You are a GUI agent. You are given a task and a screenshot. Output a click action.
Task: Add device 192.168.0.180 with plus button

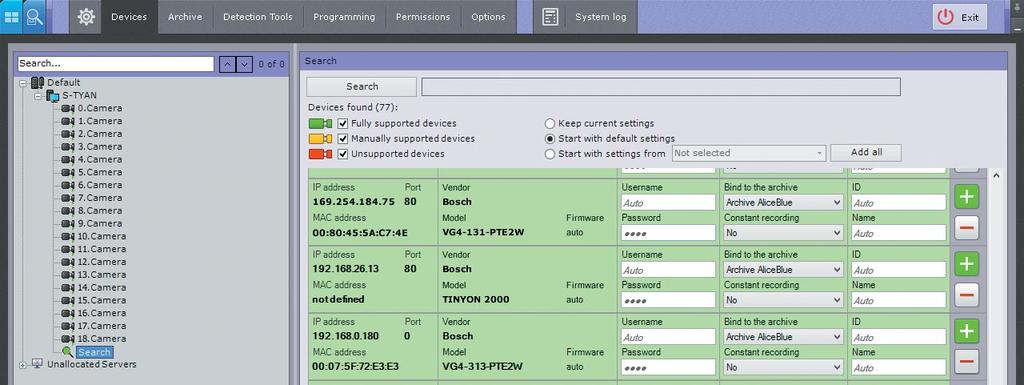pos(967,331)
